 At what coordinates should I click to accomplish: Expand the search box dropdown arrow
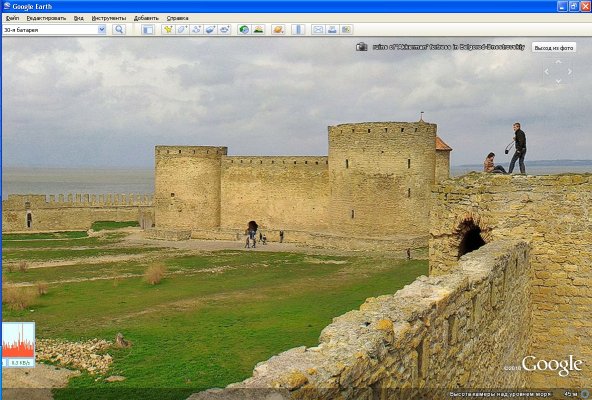pos(102,29)
